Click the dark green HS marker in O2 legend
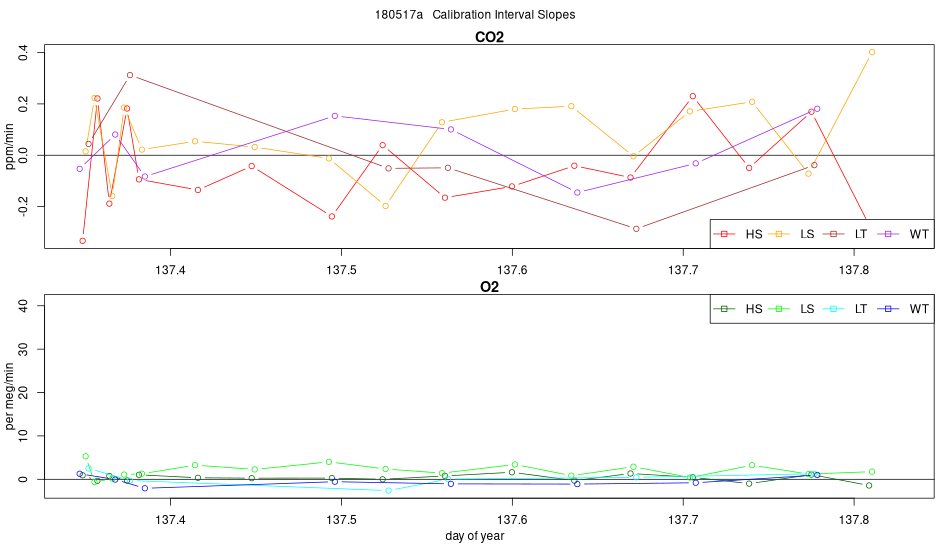The width and height of the screenshot is (950, 550). point(724,309)
